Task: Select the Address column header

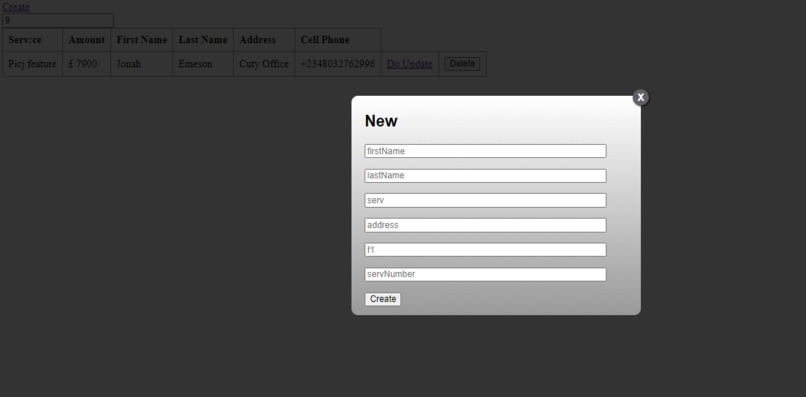Action: (x=264, y=40)
